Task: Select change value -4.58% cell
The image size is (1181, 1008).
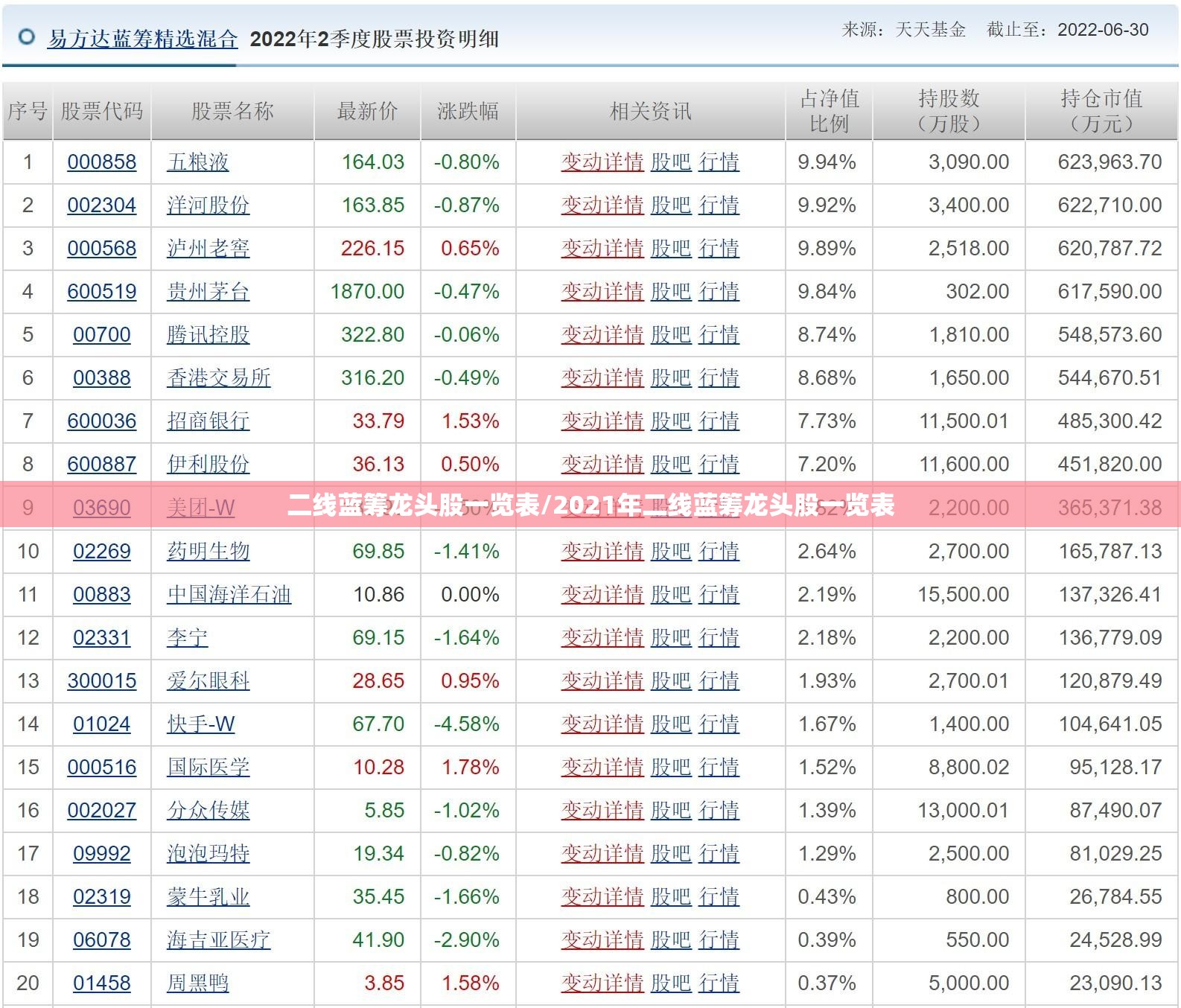Action: (467, 724)
